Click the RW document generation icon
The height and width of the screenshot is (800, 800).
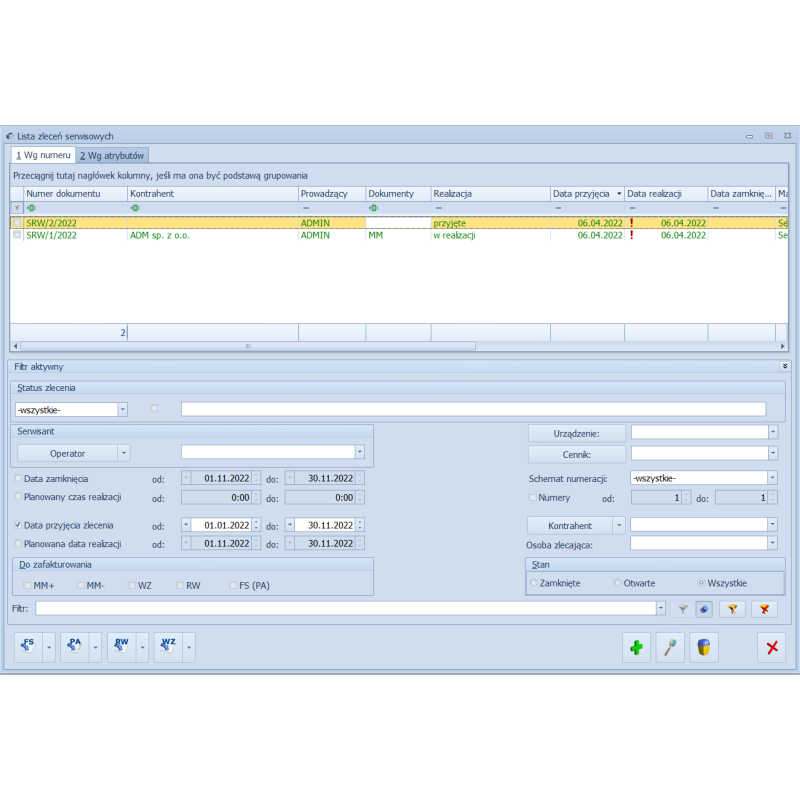click(x=120, y=647)
